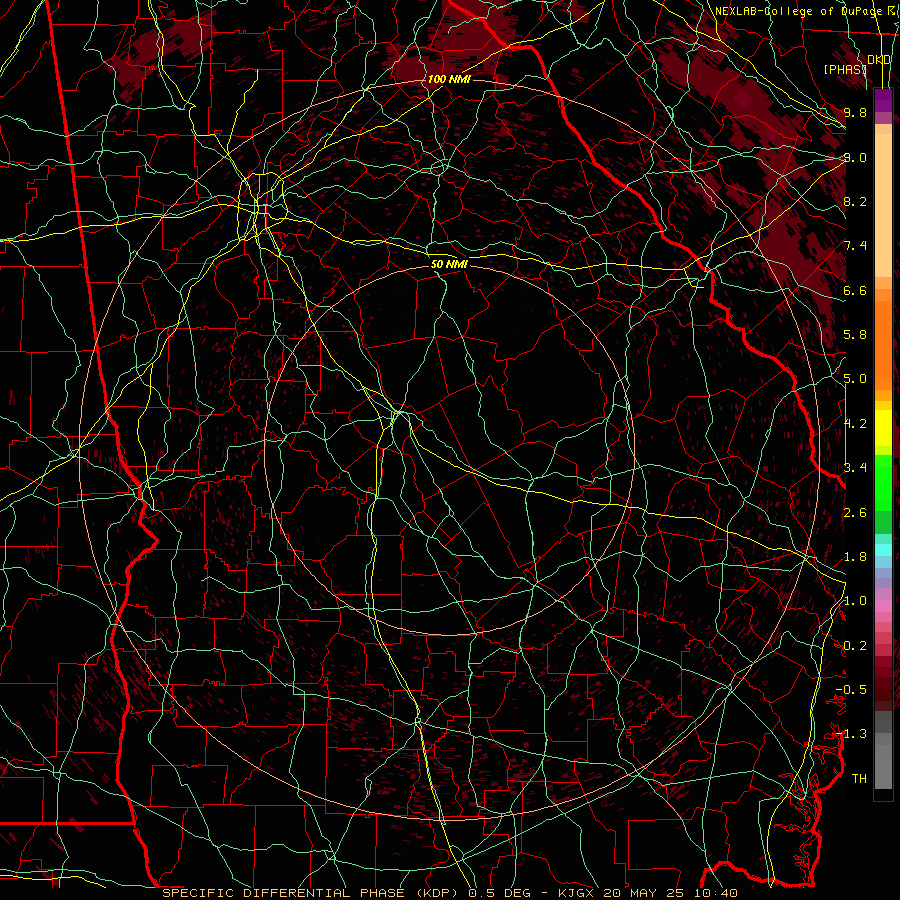900x900 pixels.
Task: Click the -1.3 scale value
Action: [x=851, y=734]
